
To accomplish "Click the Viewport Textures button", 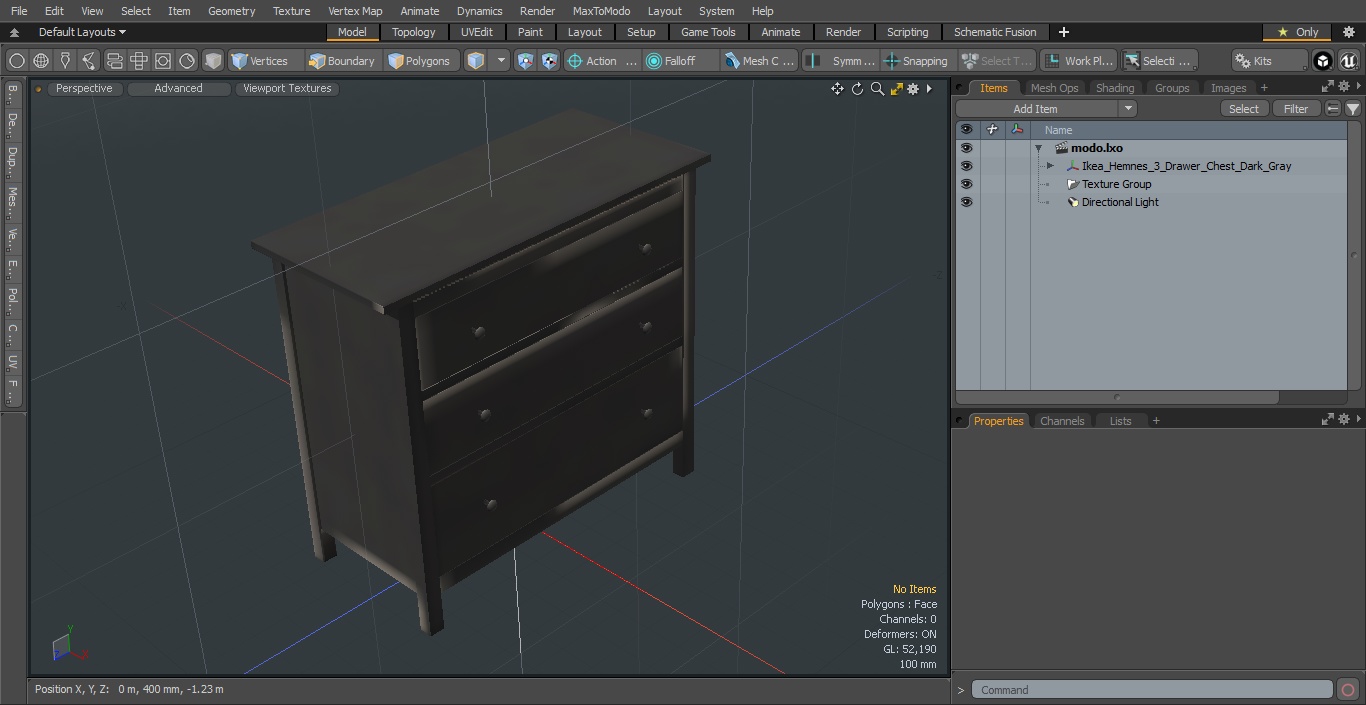I will [x=287, y=88].
